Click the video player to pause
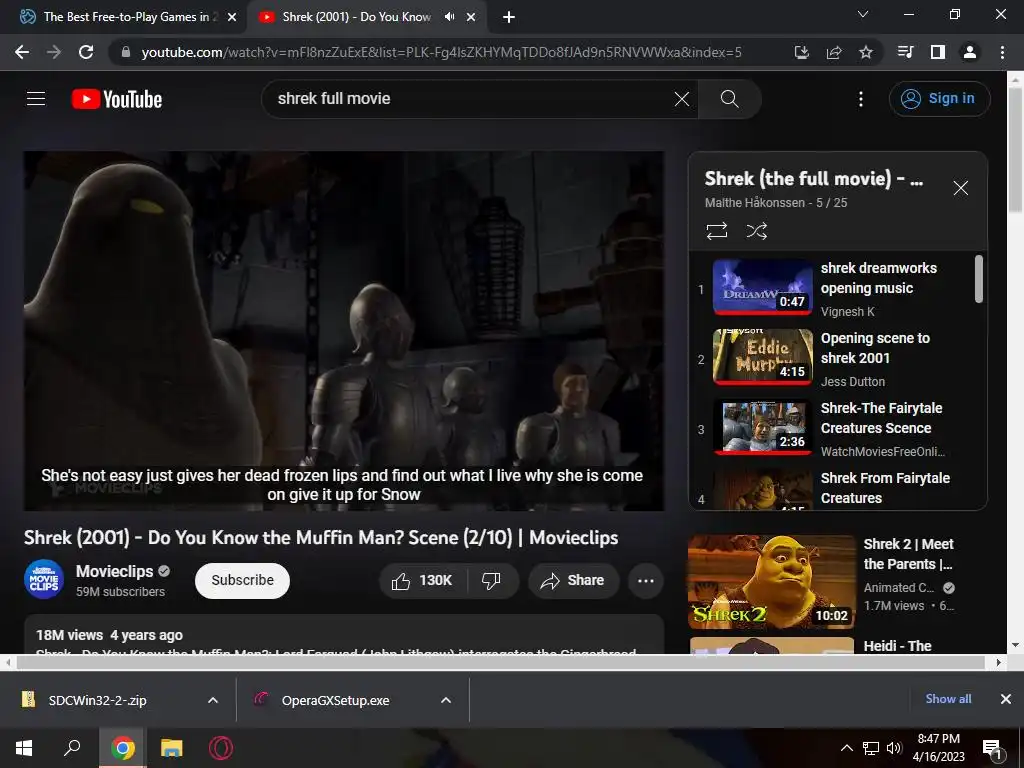This screenshot has height=768, width=1024. 344,330
